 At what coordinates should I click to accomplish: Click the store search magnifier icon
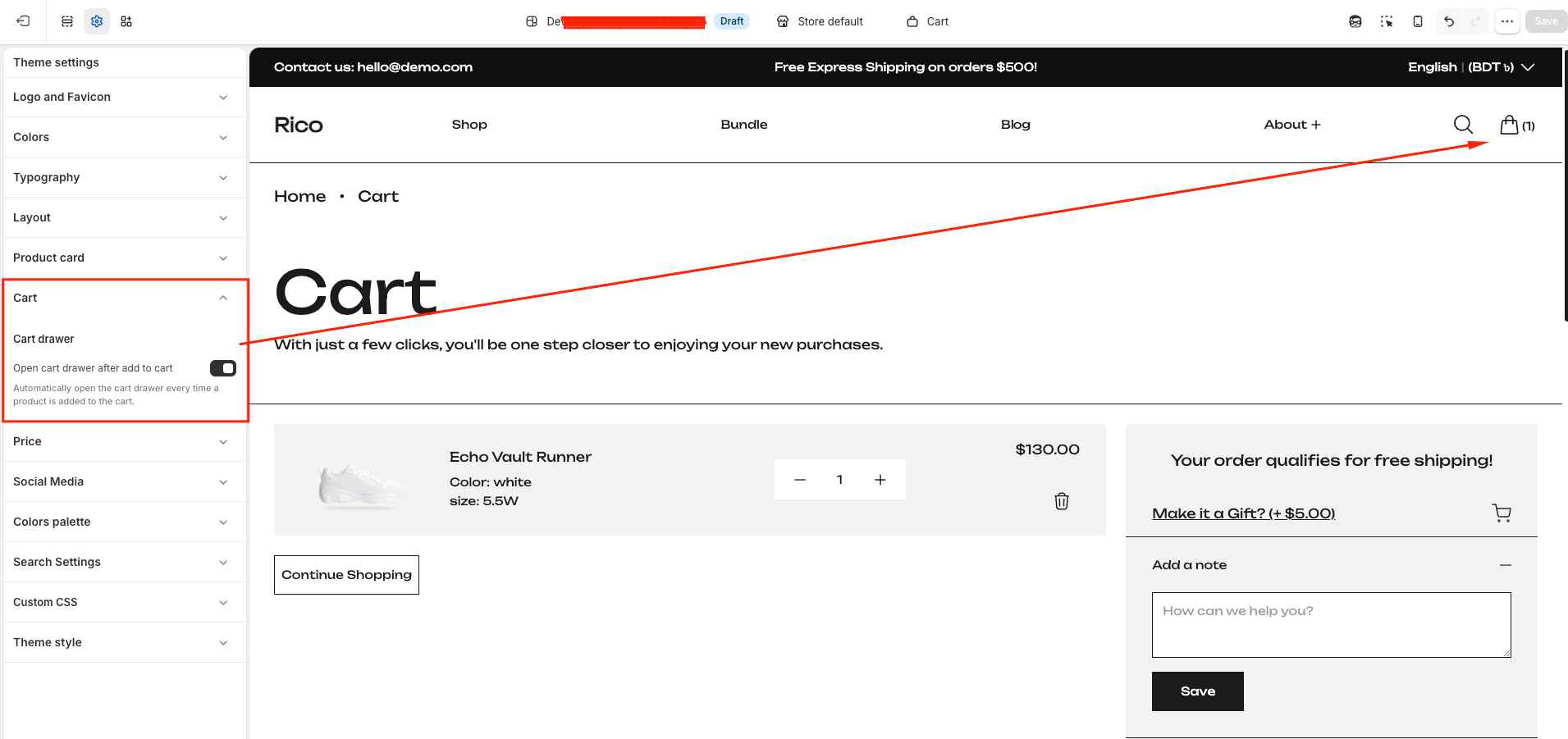tap(1463, 125)
